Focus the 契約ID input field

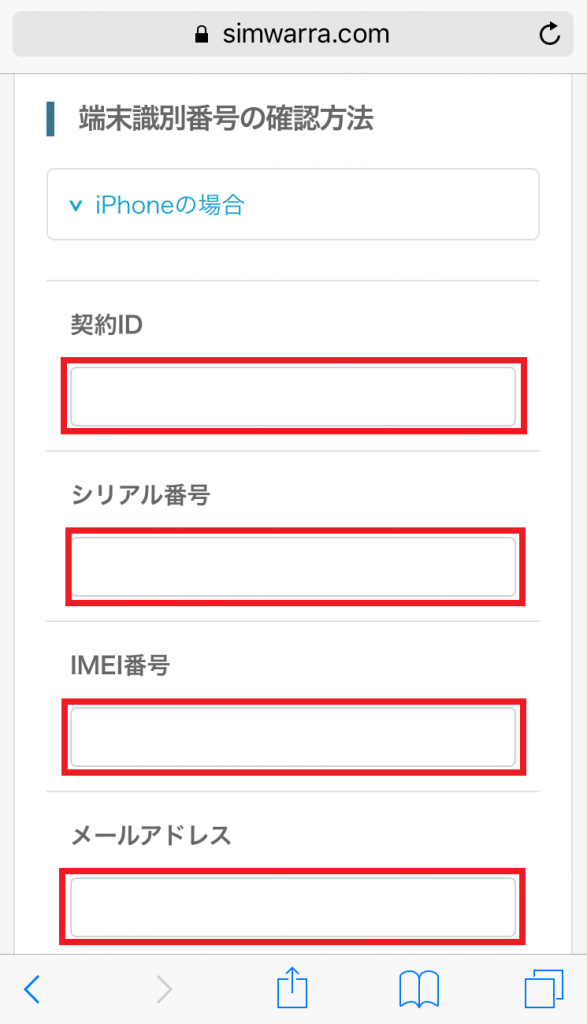tap(293, 396)
